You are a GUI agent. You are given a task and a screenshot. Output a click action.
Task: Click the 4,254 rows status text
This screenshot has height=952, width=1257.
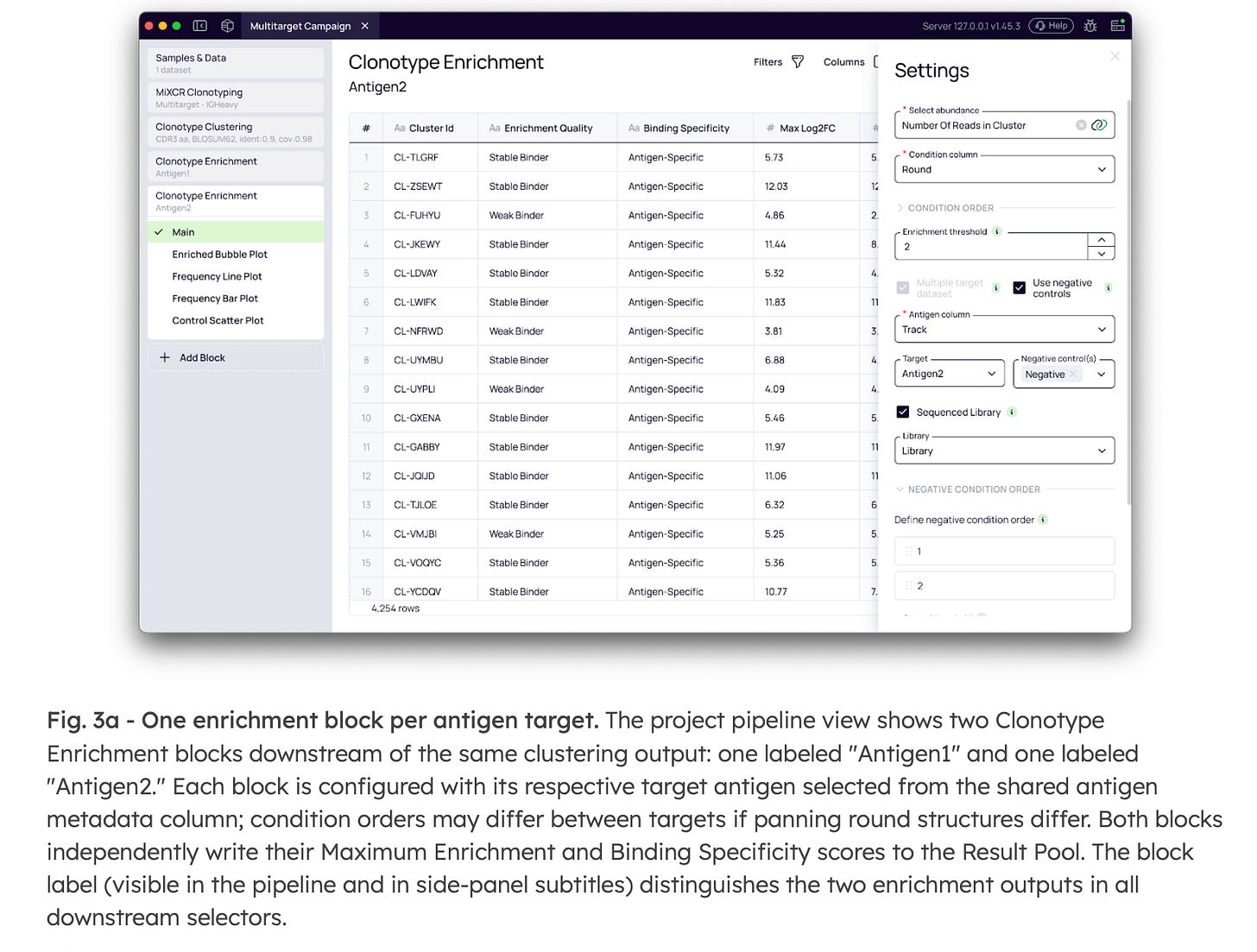tap(395, 608)
